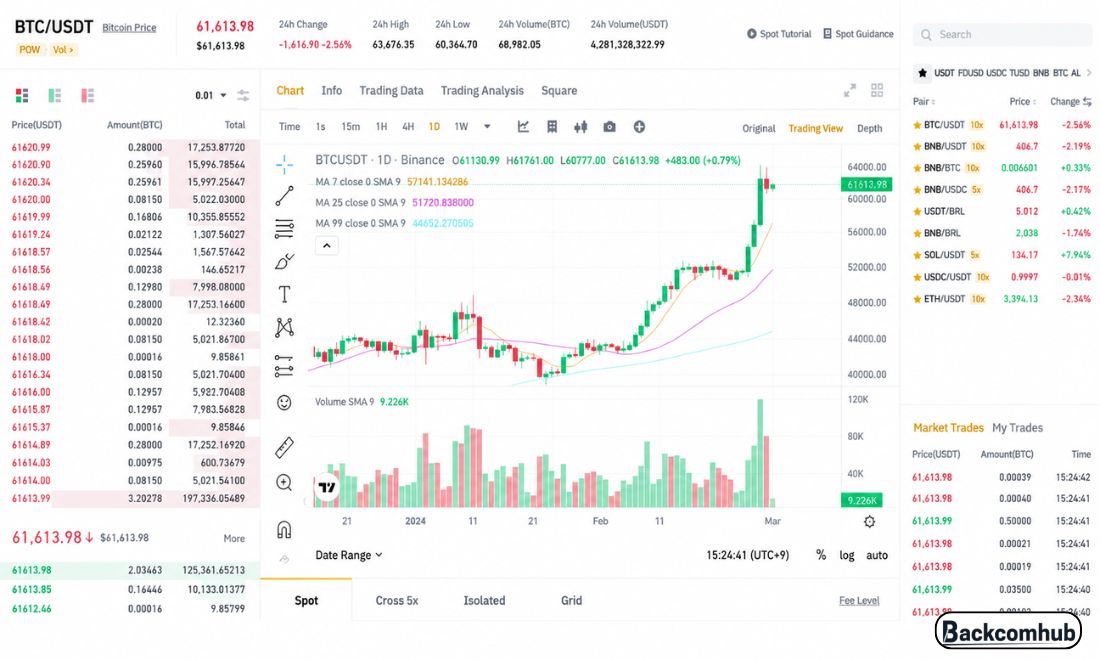Expand more time interval options arrow
Viewport: 1100px width, 660px height.
(487, 127)
